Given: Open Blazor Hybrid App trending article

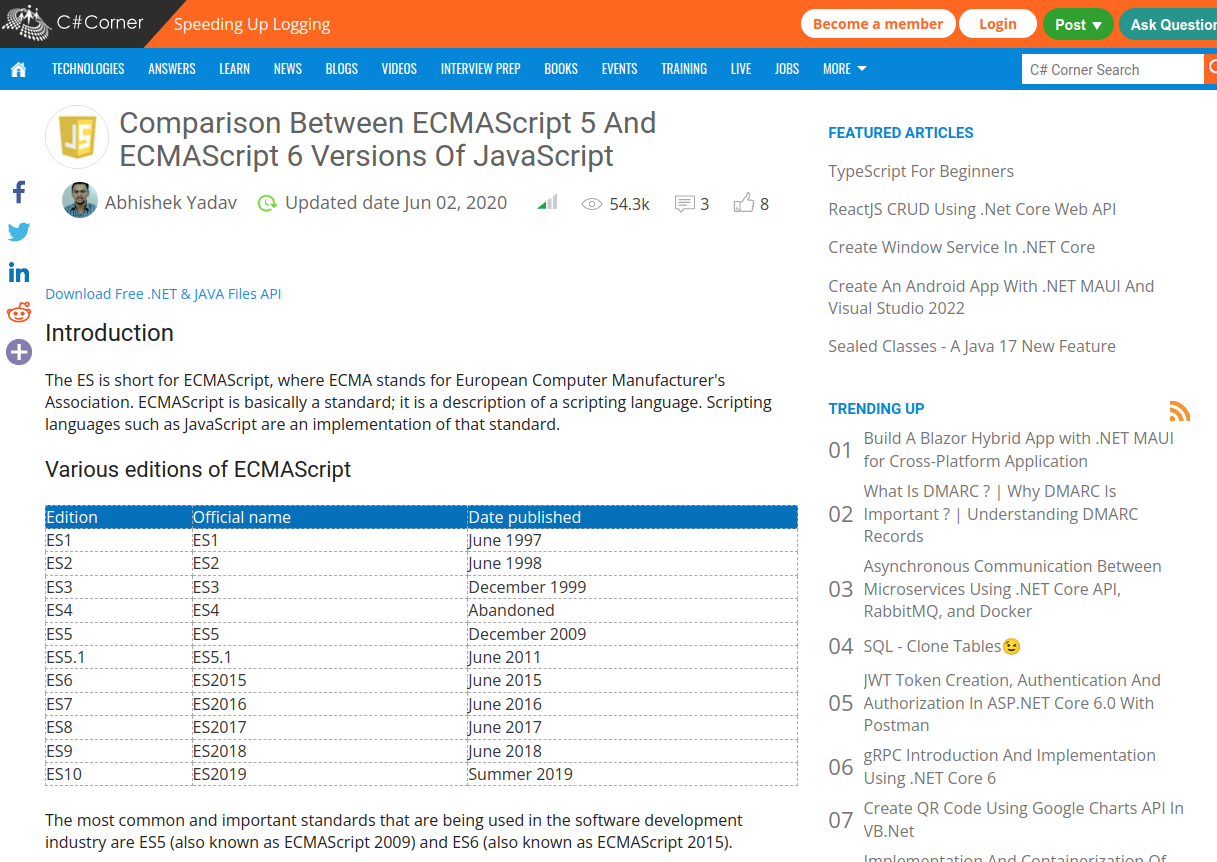Looking at the screenshot, I should [1019, 450].
